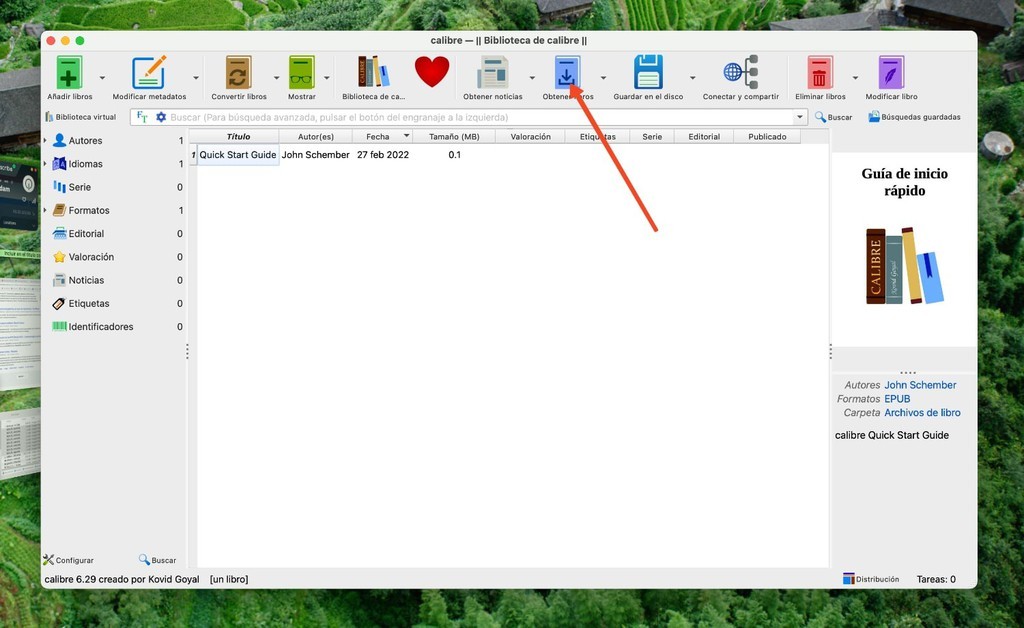Open the EPUB format link
The height and width of the screenshot is (628, 1024).
tap(897, 399)
